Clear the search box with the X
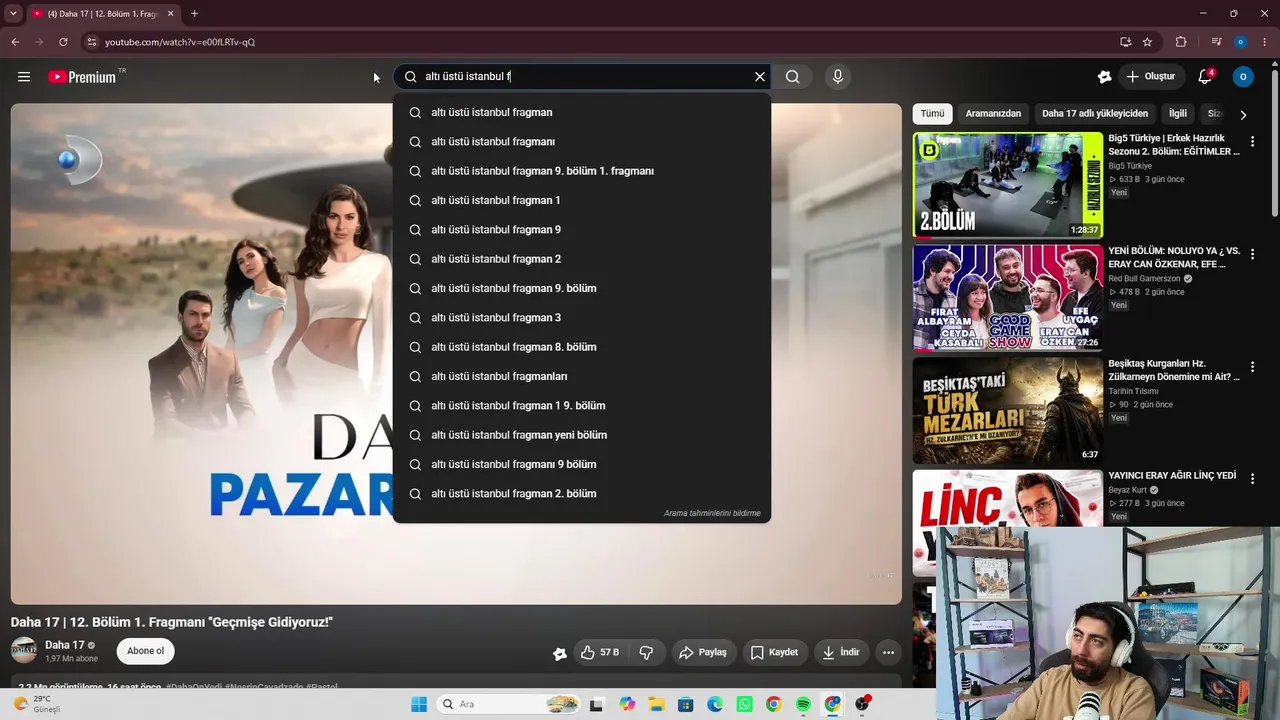The width and height of the screenshot is (1280, 720). pos(760,77)
